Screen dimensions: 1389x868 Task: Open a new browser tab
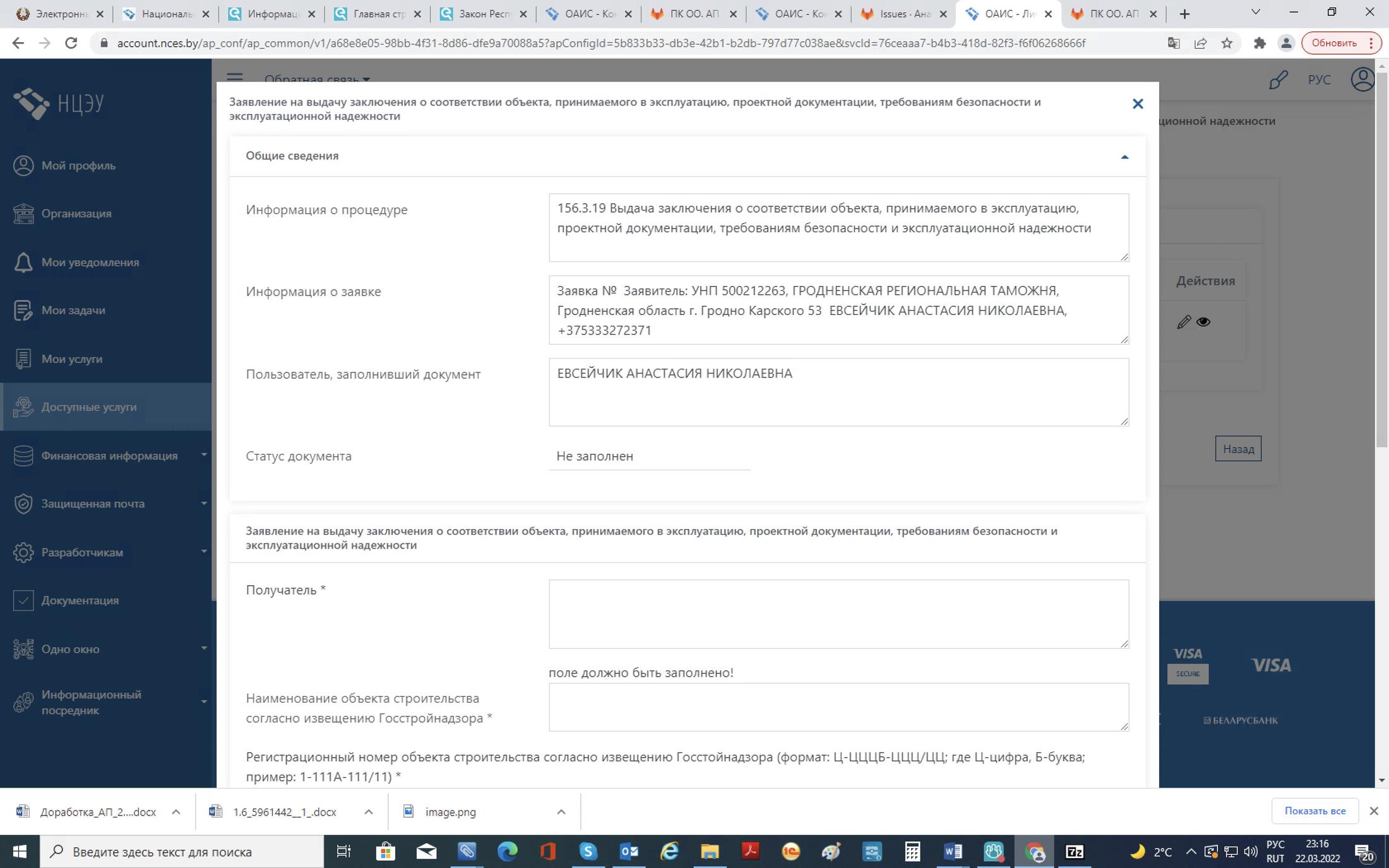1184,14
